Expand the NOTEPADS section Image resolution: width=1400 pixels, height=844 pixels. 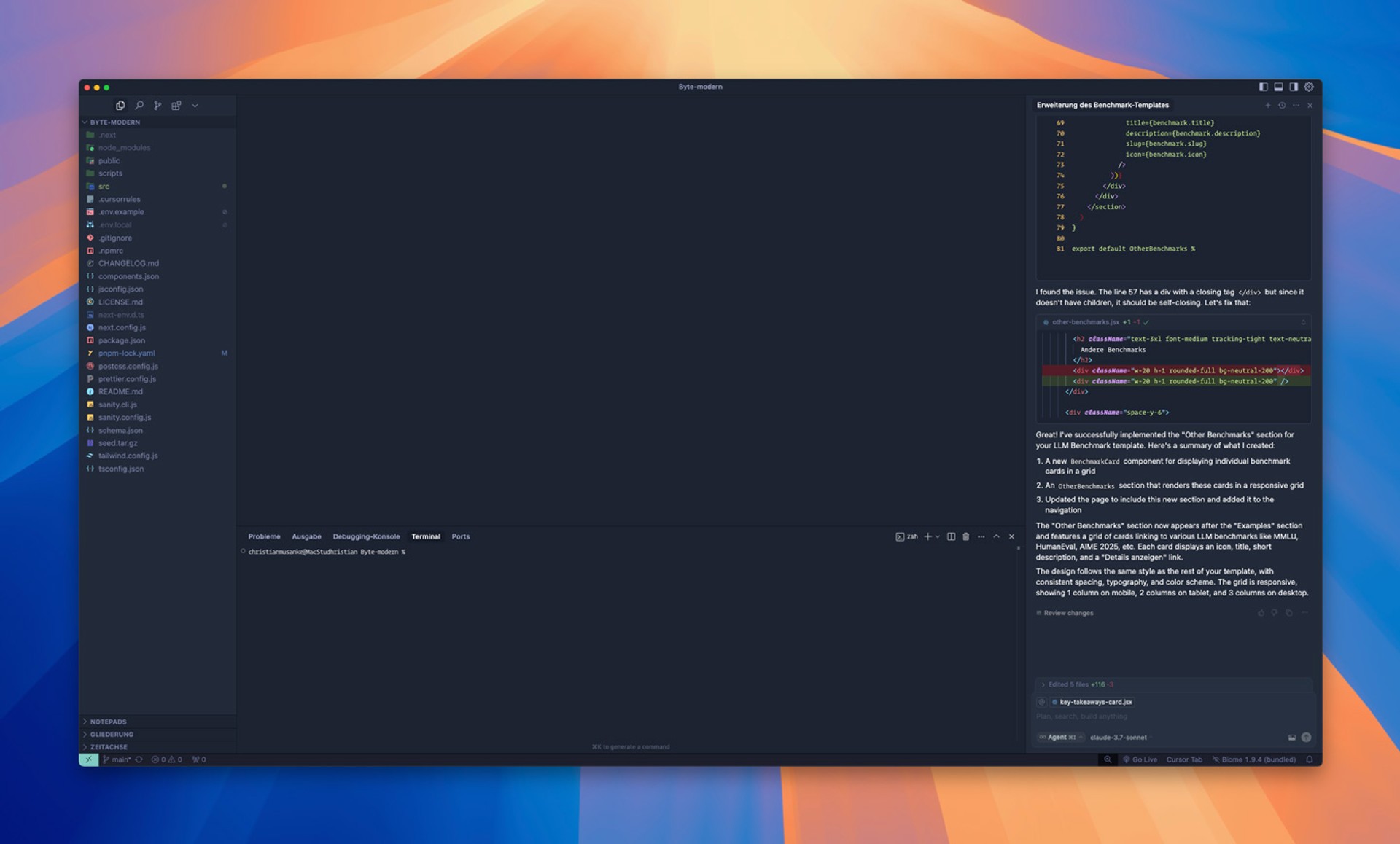click(108, 722)
